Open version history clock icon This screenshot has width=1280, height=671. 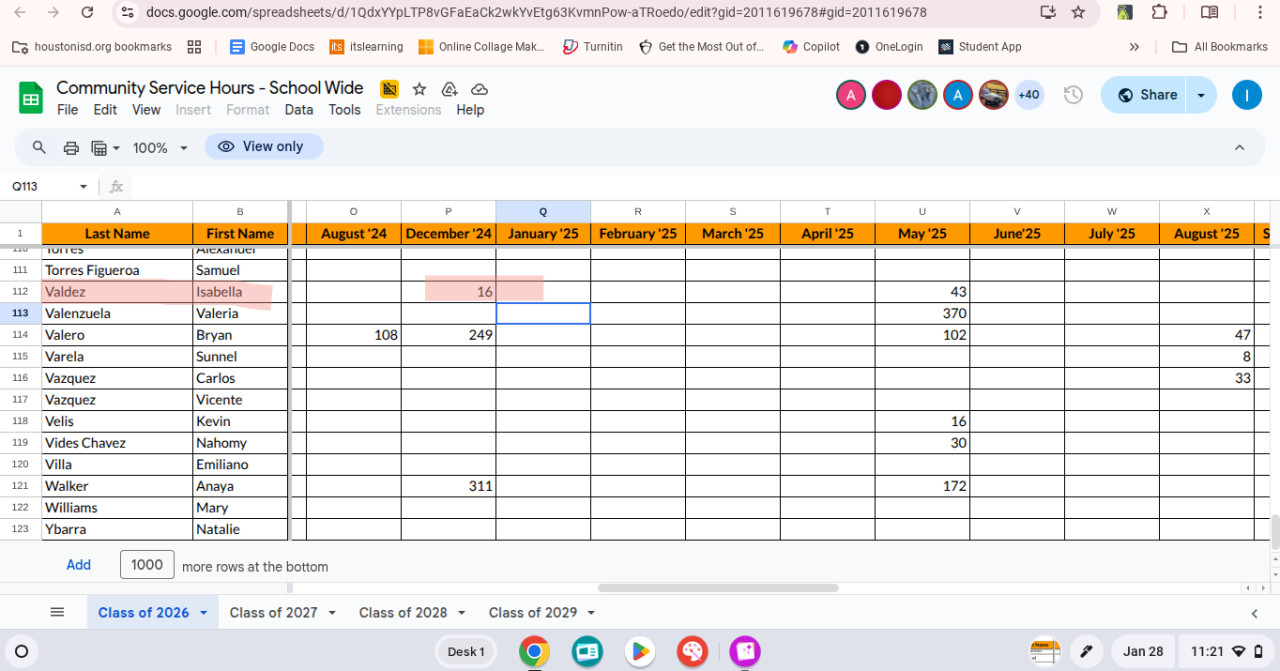1073,95
